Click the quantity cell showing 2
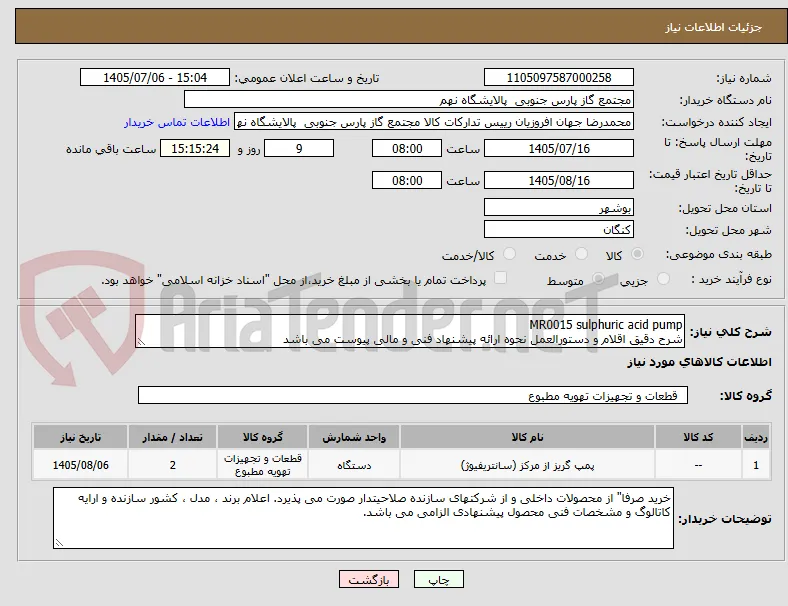 [x=172, y=465]
